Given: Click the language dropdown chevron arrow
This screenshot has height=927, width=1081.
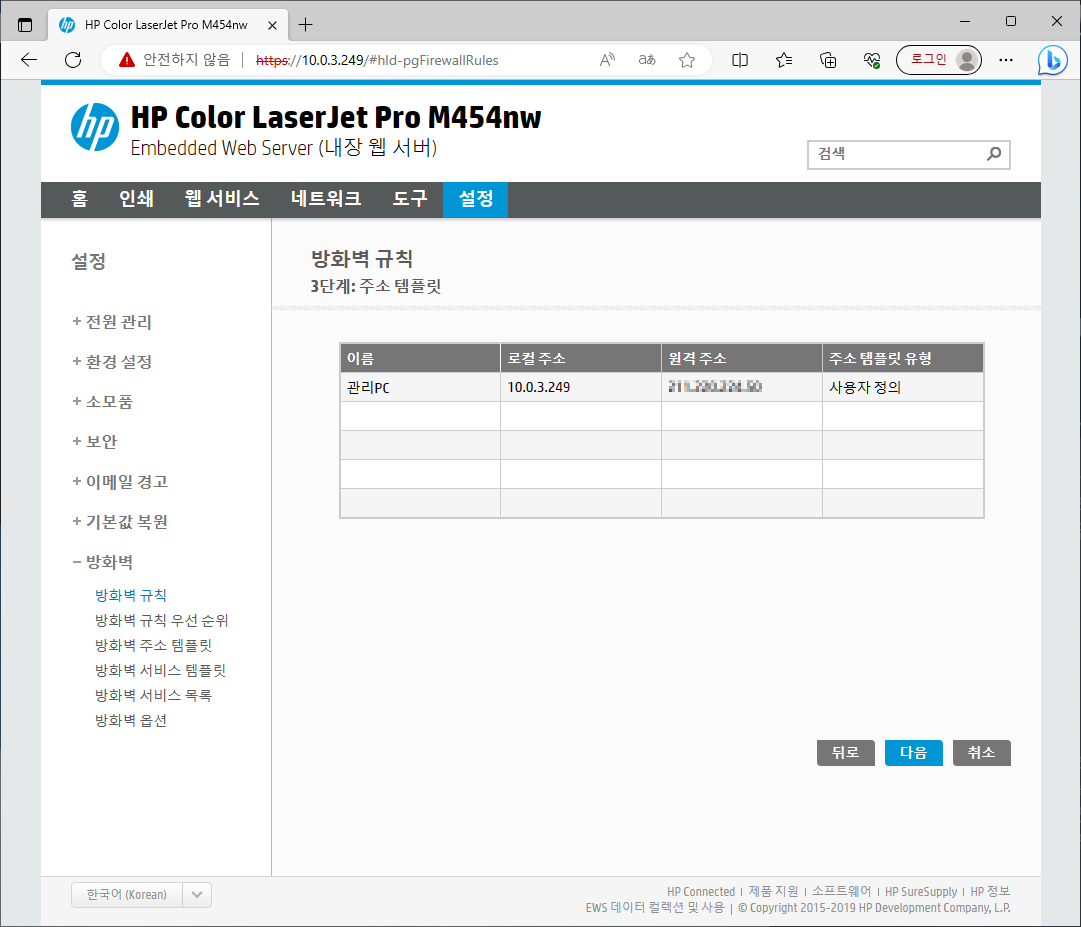Looking at the screenshot, I should 197,895.
